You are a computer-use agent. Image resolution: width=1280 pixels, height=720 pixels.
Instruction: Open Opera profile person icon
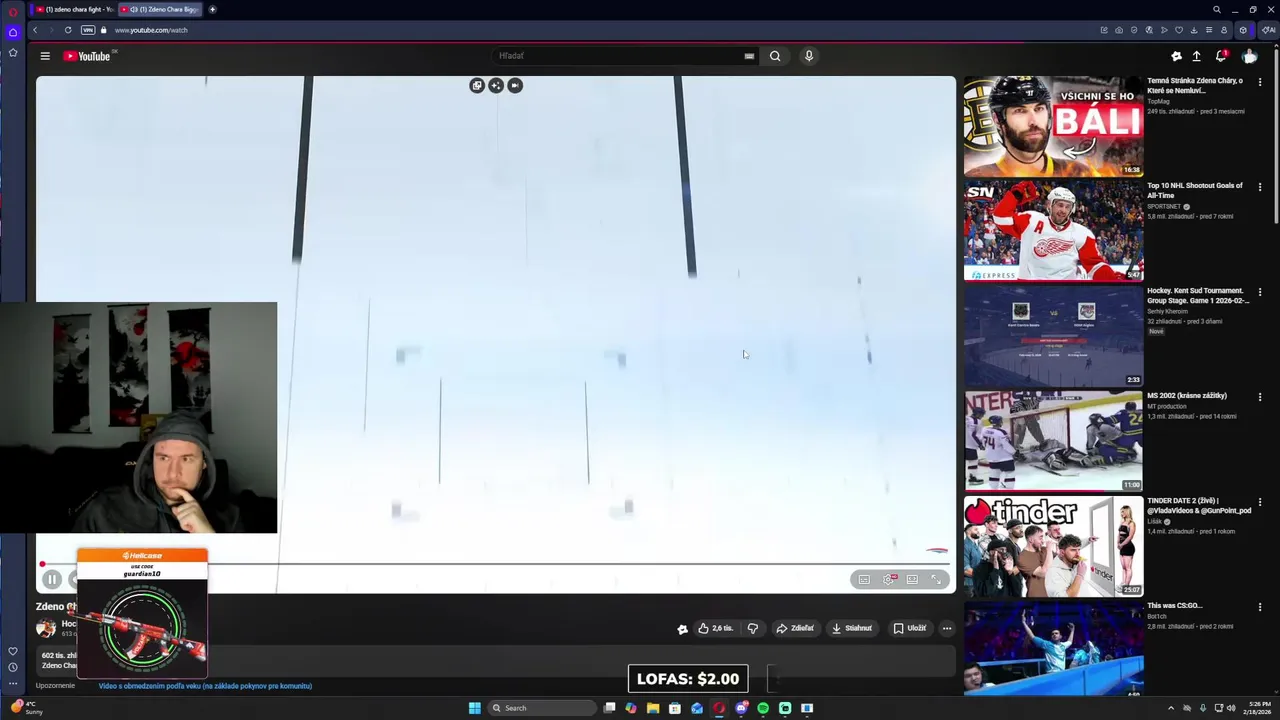pyautogui.click(x=1224, y=30)
